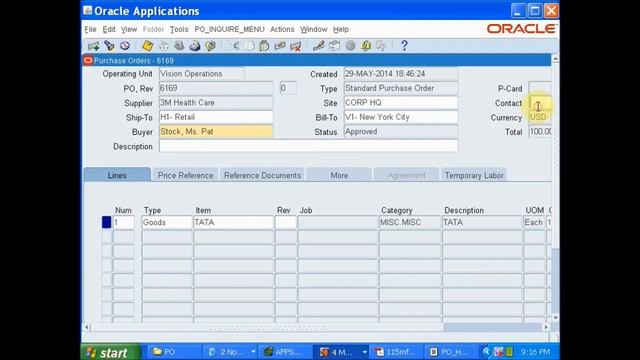Viewport: 640px width, 360px height.
Task: Click the Operating Unit field Vision Operations
Action: tap(202, 74)
